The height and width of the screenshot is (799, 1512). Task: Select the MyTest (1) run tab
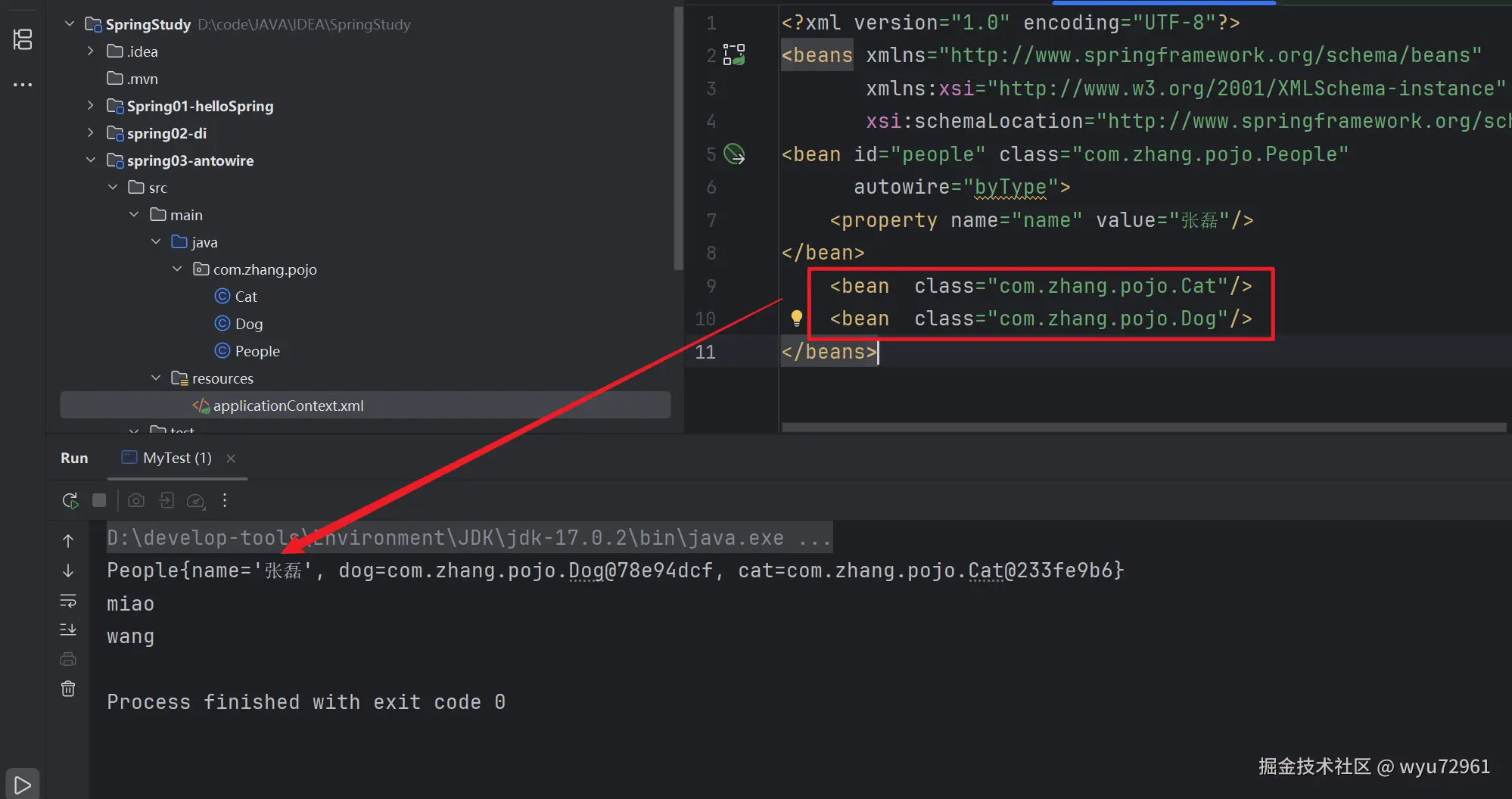pyautogui.click(x=177, y=458)
